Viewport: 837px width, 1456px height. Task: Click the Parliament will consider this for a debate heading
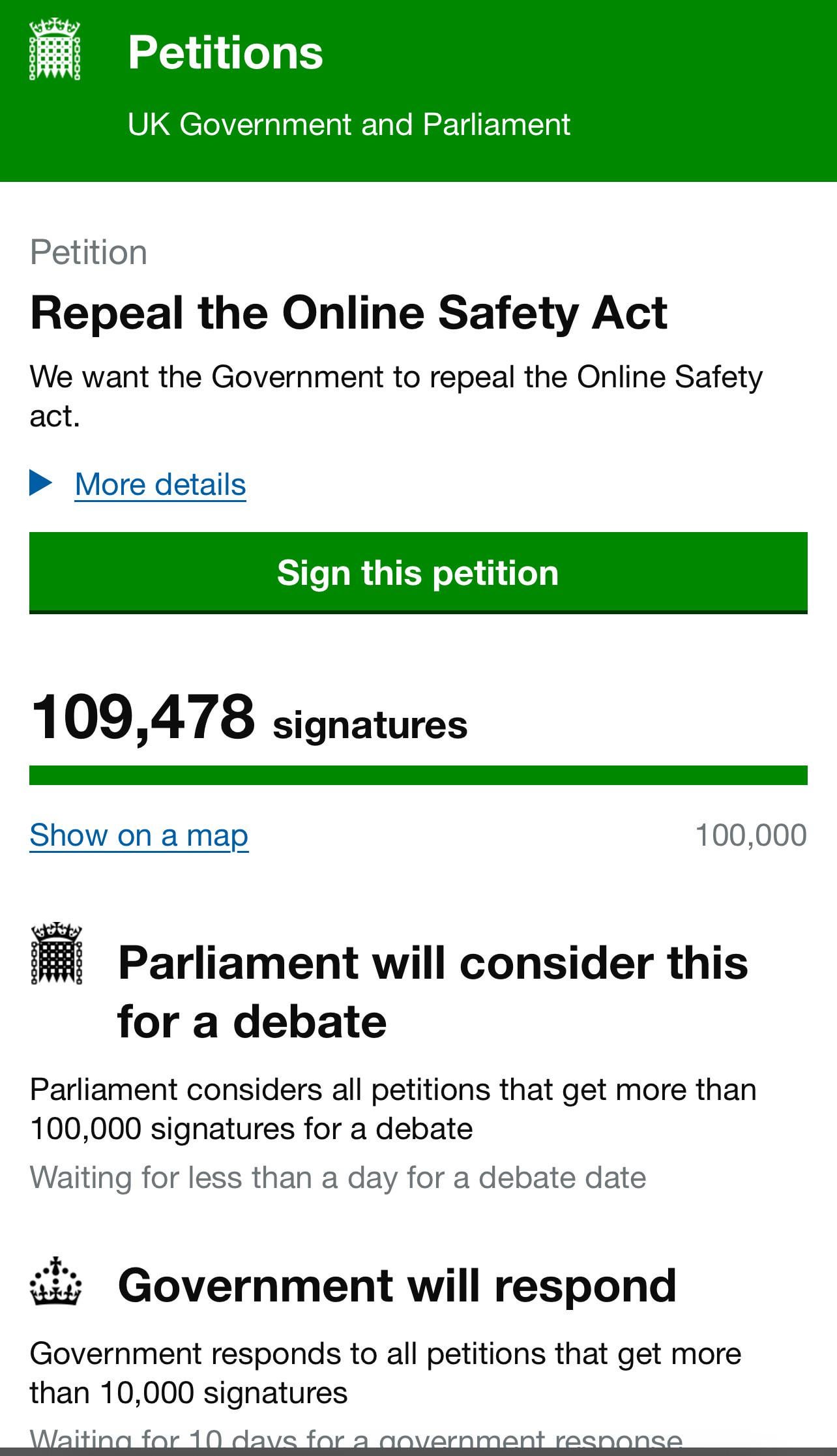pos(433,992)
